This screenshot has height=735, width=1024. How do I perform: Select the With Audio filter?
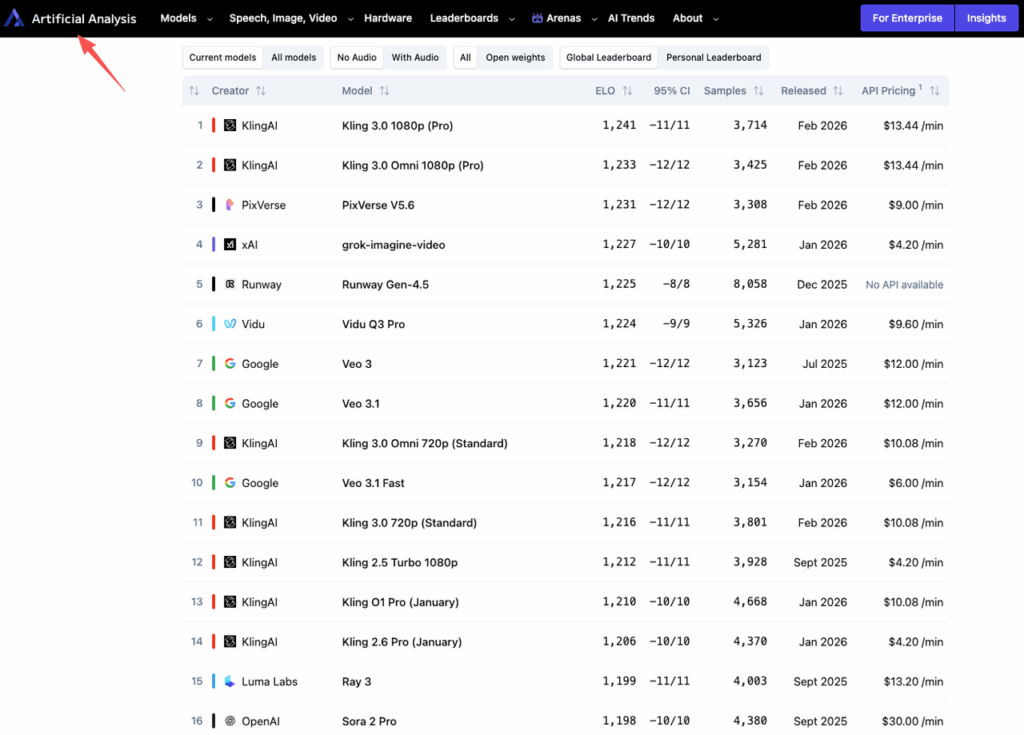415,57
